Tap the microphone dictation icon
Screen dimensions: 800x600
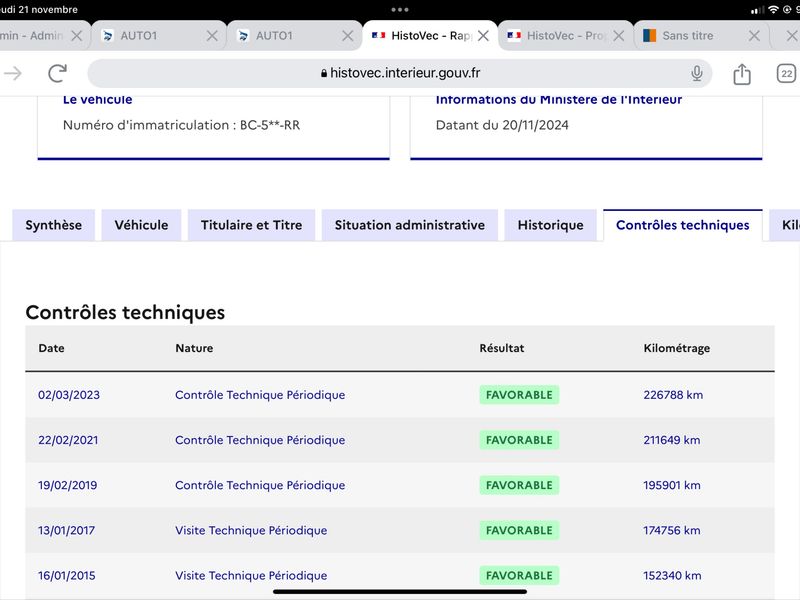coord(696,73)
